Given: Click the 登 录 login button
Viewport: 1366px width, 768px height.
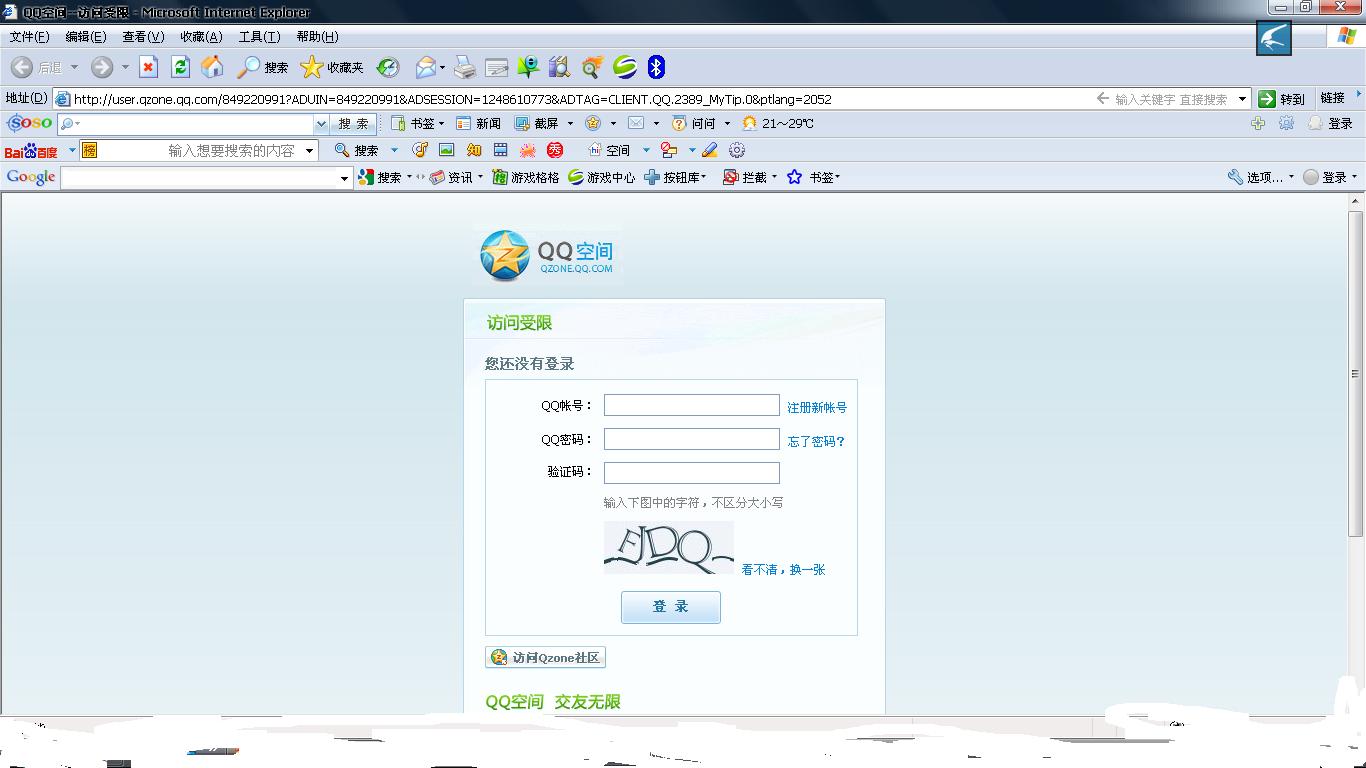Looking at the screenshot, I should coord(670,607).
